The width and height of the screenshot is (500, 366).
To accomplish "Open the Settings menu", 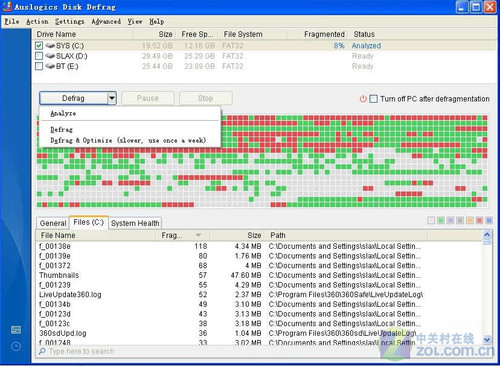I will click(x=69, y=22).
